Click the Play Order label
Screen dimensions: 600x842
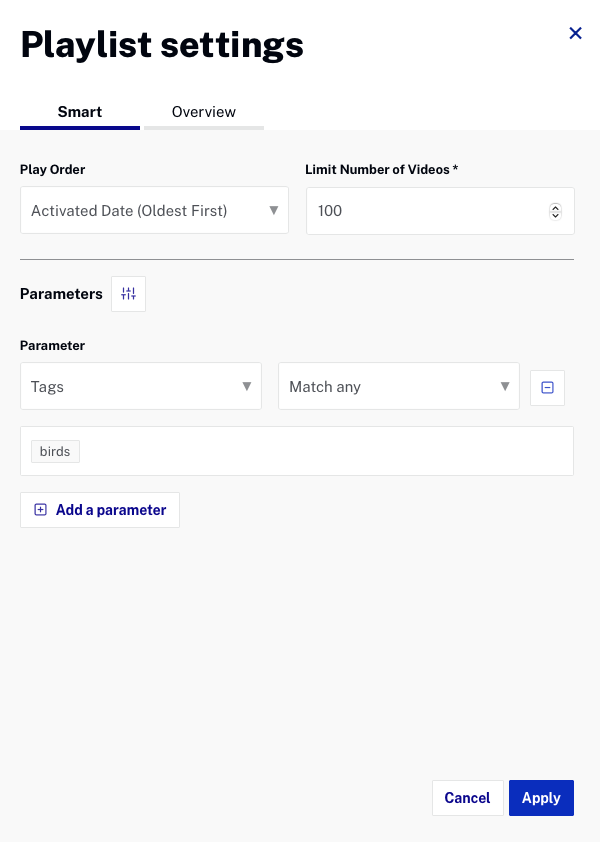(x=53, y=170)
